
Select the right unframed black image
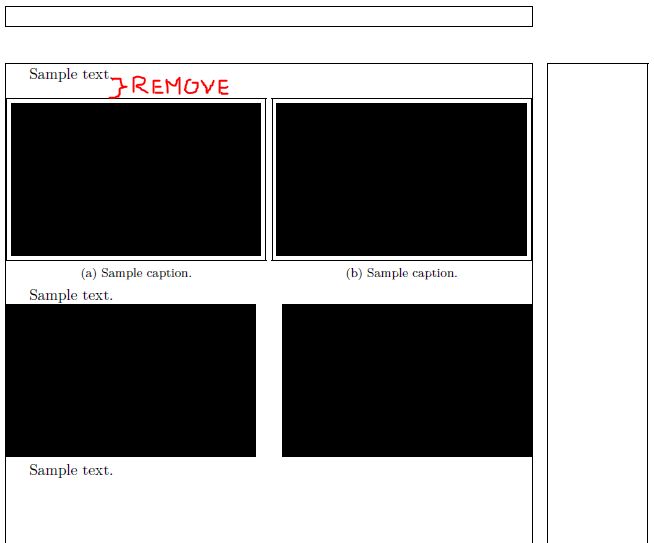[x=407, y=380]
